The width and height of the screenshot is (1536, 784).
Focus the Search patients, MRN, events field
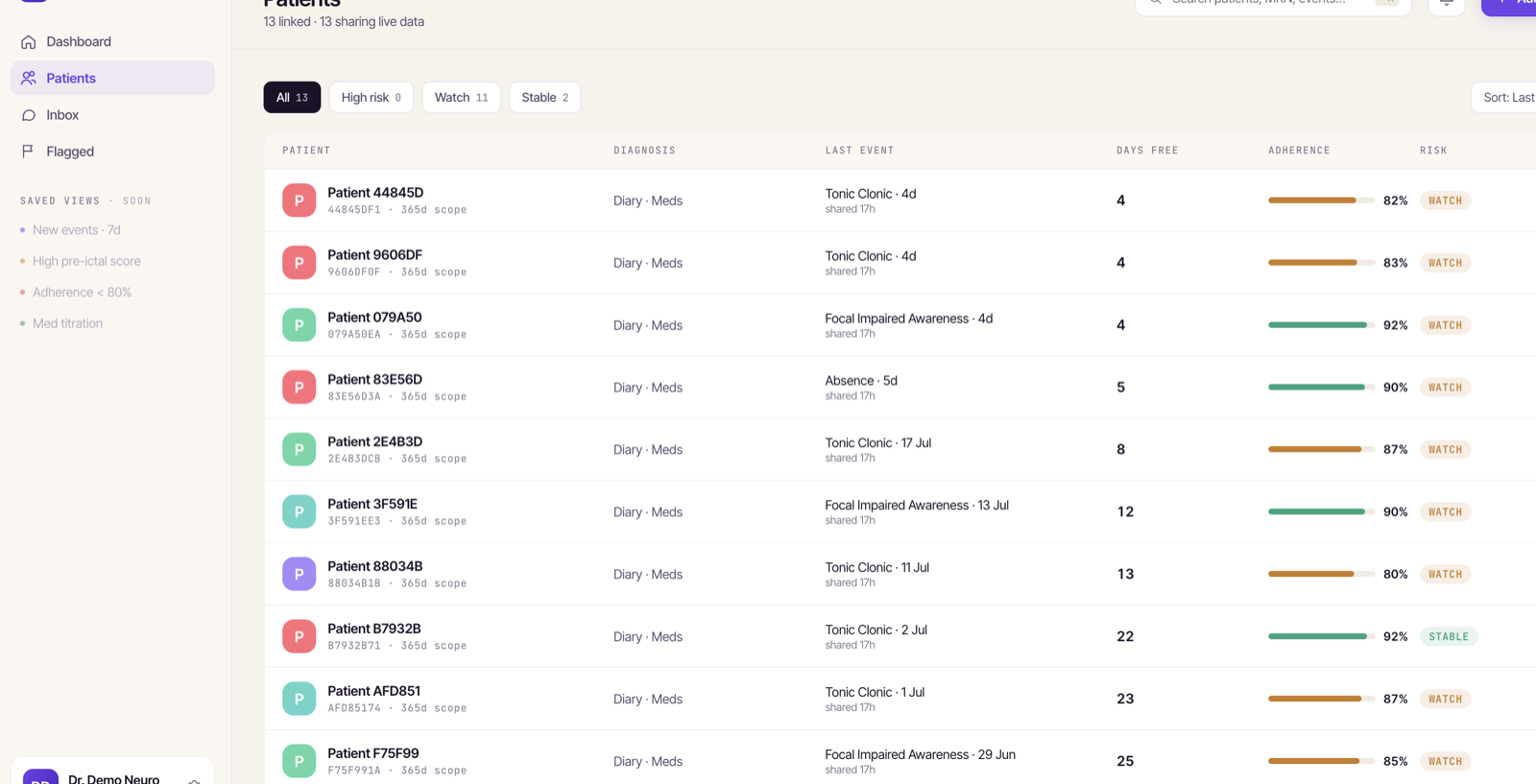click(x=1273, y=4)
